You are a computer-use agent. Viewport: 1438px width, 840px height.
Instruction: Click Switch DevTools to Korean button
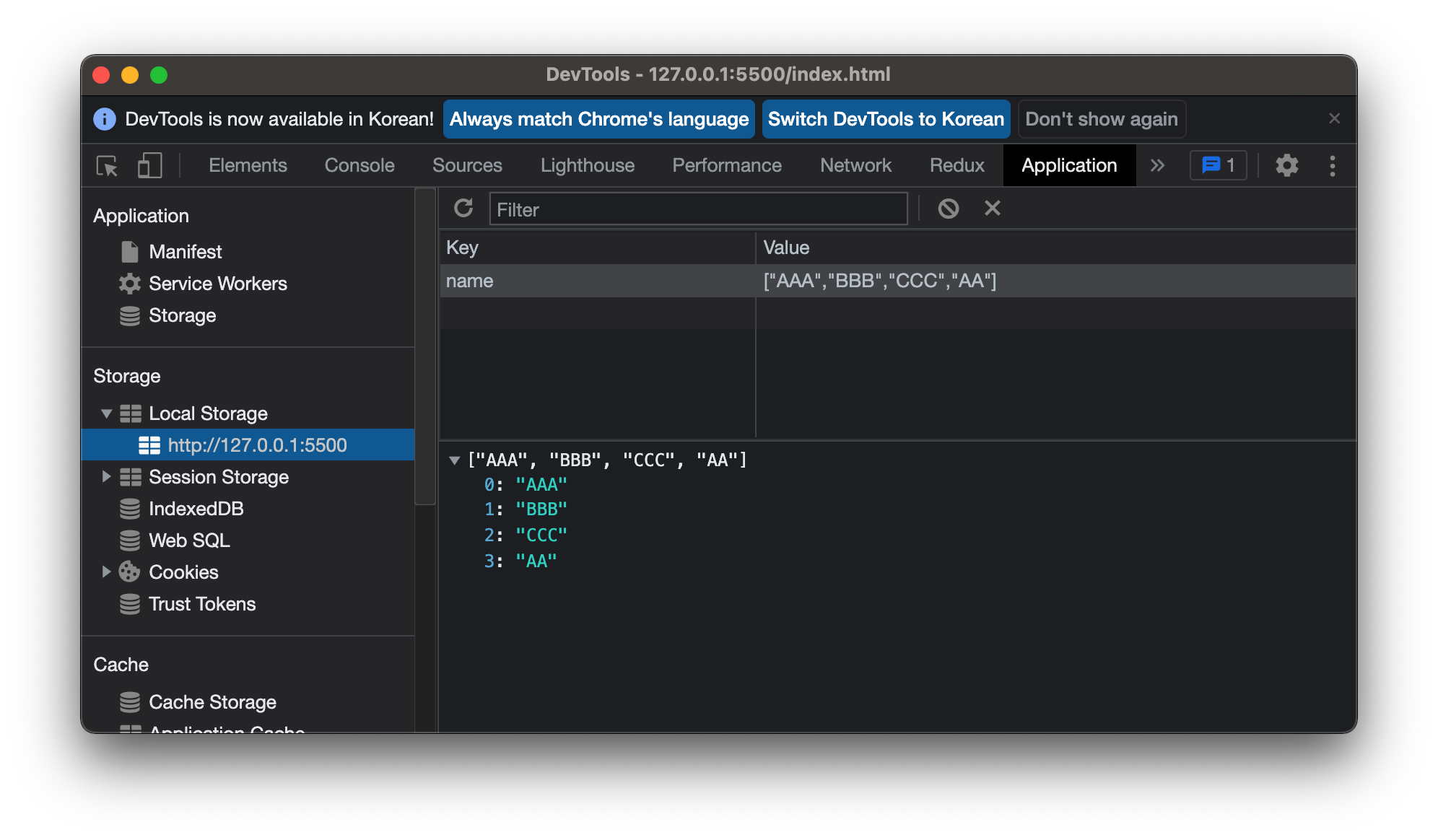coord(885,119)
